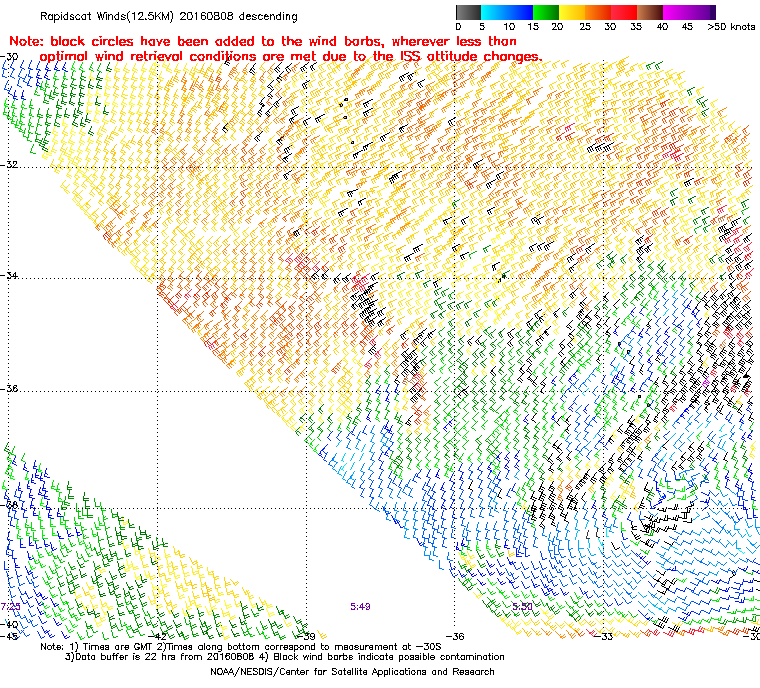The height and width of the screenshot is (688, 760).
Task: Click the legend scale label '45'
Action: click(687, 27)
